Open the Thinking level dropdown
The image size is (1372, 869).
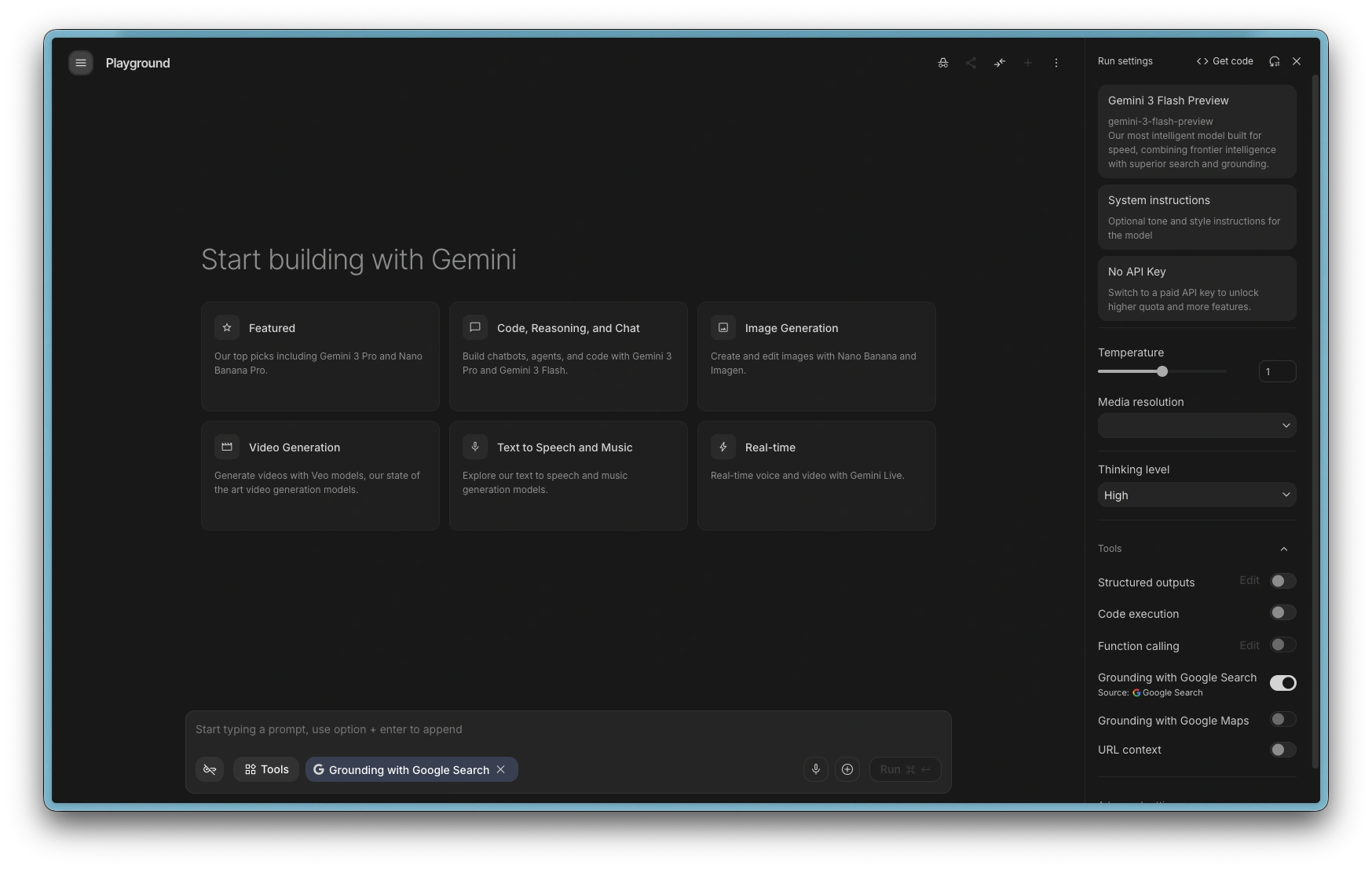click(1196, 495)
